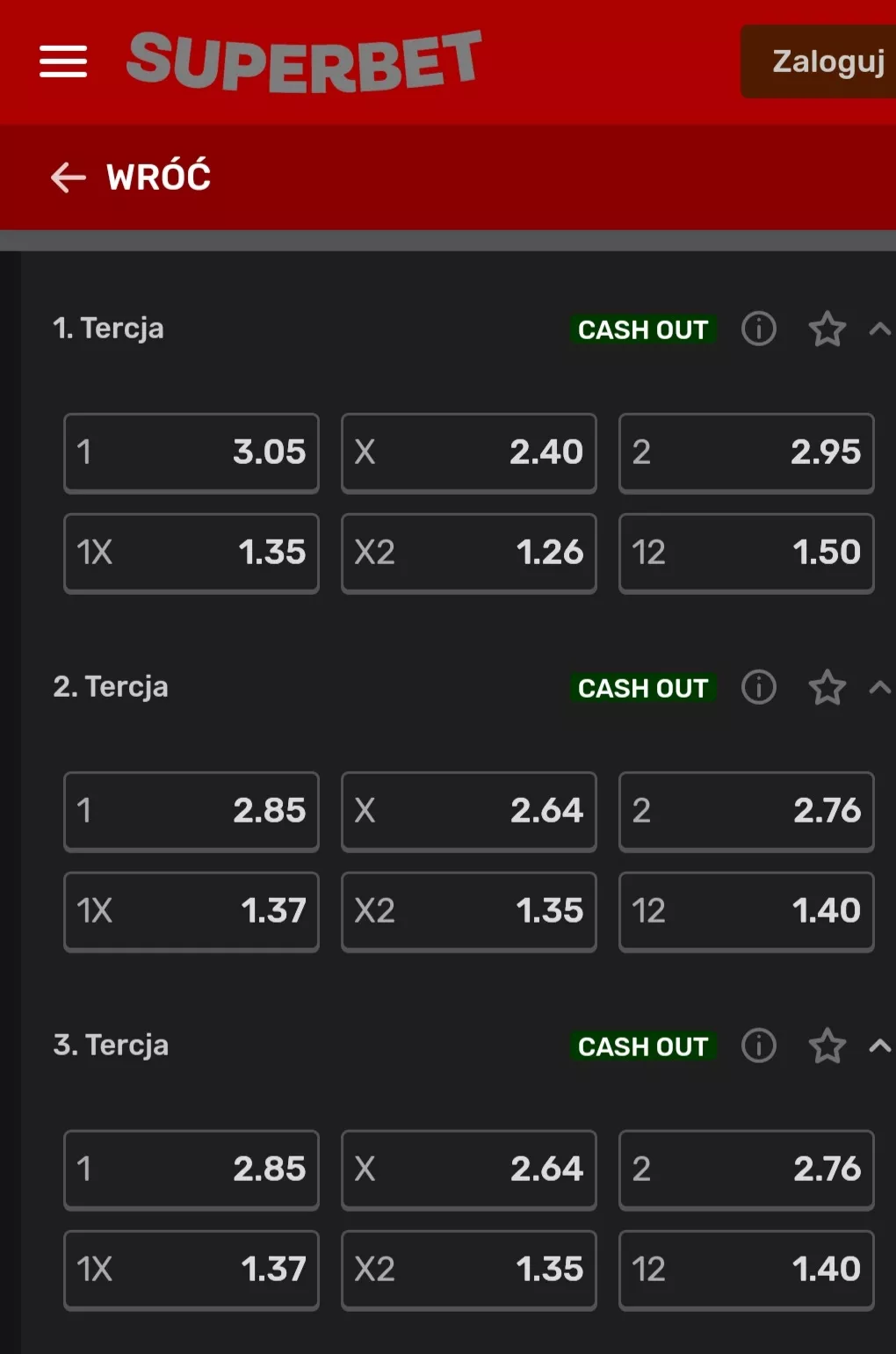Collapse the 1. Tercja section

click(880, 329)
